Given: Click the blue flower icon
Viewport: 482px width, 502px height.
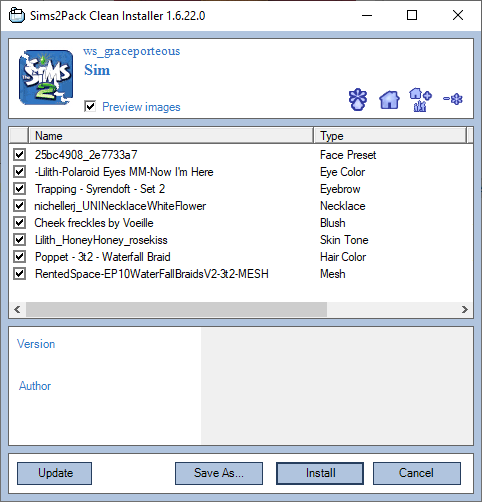Looking at the screenshot, I should pyautogui.click(x=358, y=99).
